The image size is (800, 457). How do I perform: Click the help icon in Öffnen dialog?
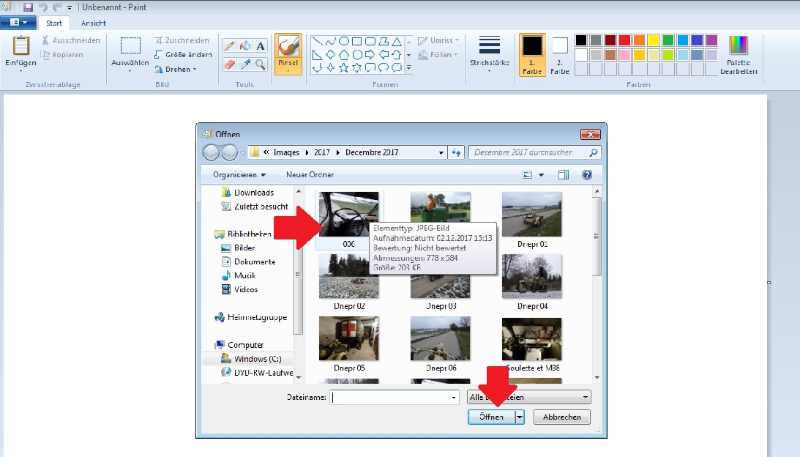[x=587, y=174]
